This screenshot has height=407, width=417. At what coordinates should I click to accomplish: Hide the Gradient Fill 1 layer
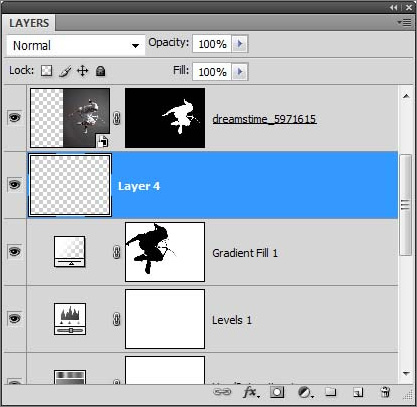[14, 251]
